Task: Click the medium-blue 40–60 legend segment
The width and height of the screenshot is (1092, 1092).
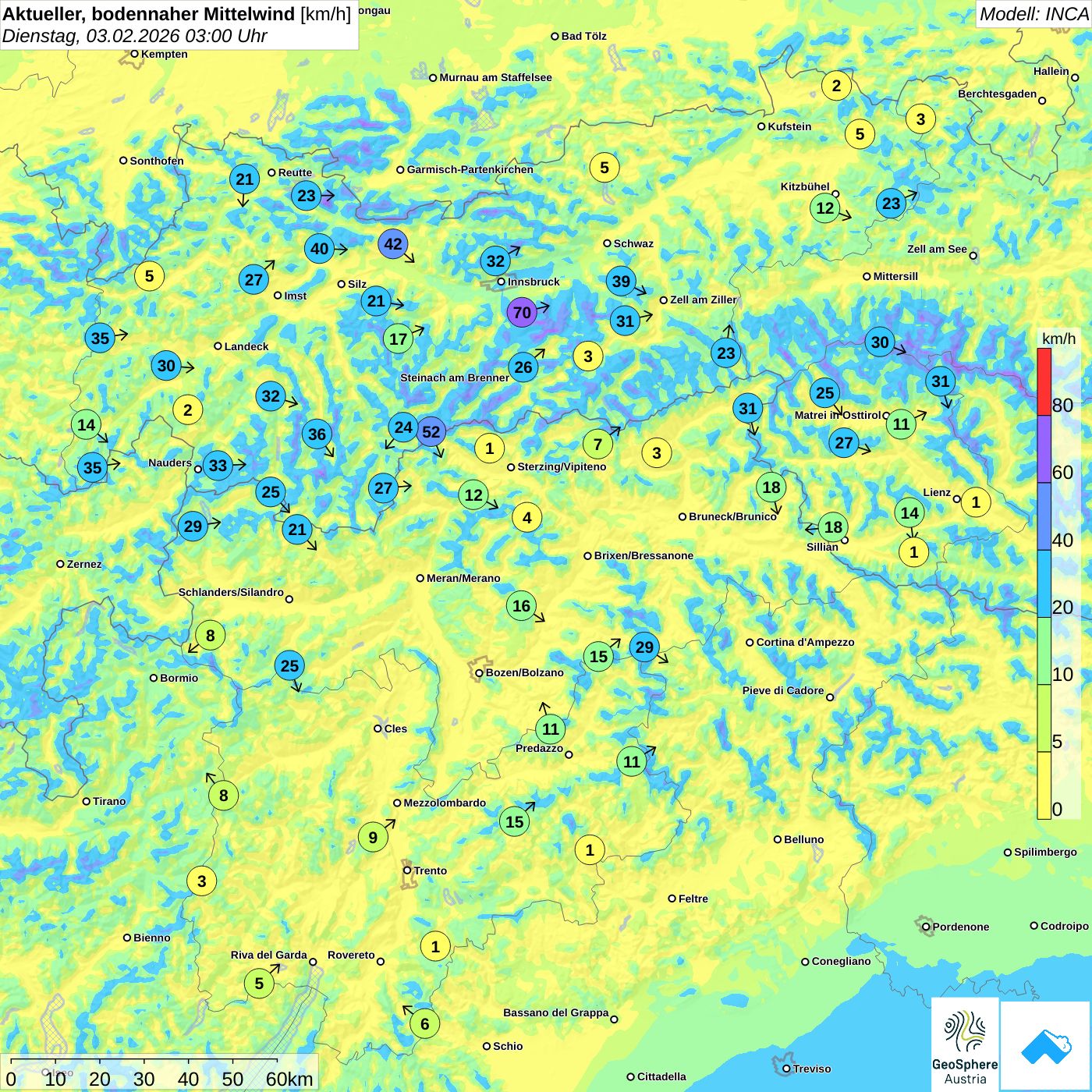Action: coord(1044,516)
